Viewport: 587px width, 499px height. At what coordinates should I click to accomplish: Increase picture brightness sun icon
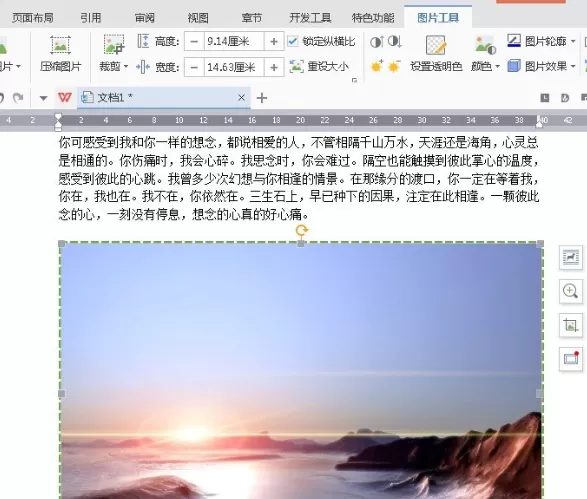(x=377, y=67)
